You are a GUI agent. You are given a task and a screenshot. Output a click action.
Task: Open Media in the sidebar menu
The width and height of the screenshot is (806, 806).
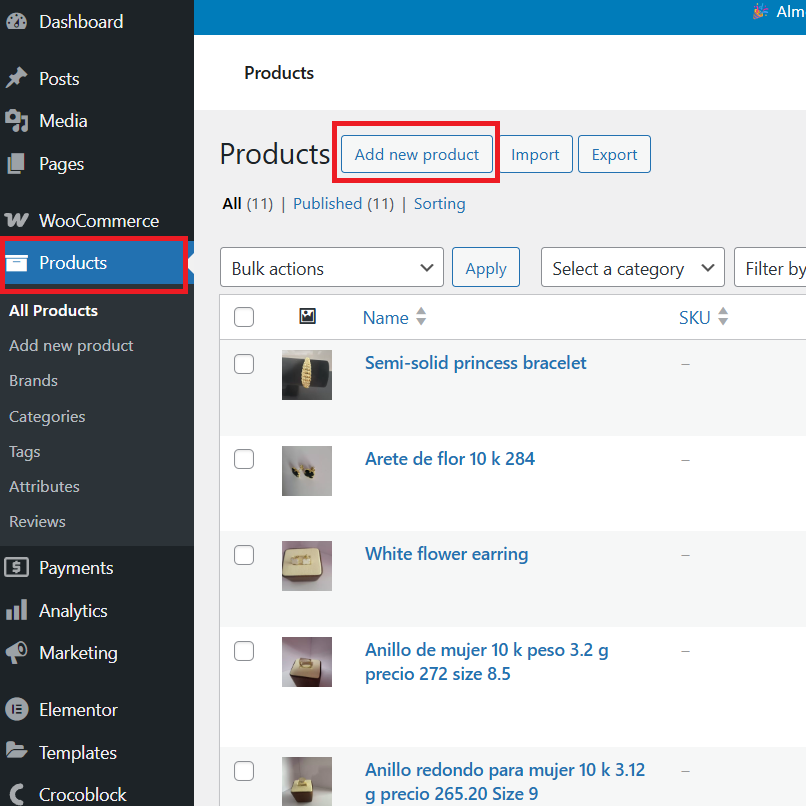(63, 121)
